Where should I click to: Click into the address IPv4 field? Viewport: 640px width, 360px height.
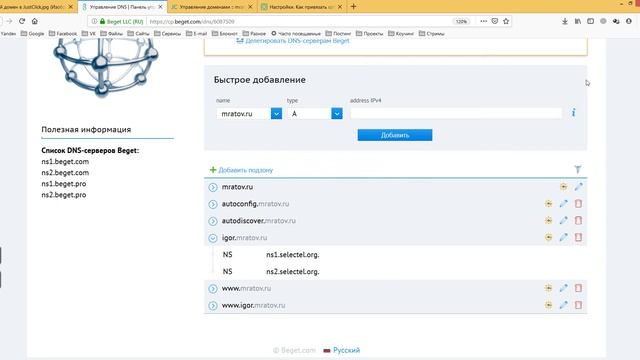(456, 113)
